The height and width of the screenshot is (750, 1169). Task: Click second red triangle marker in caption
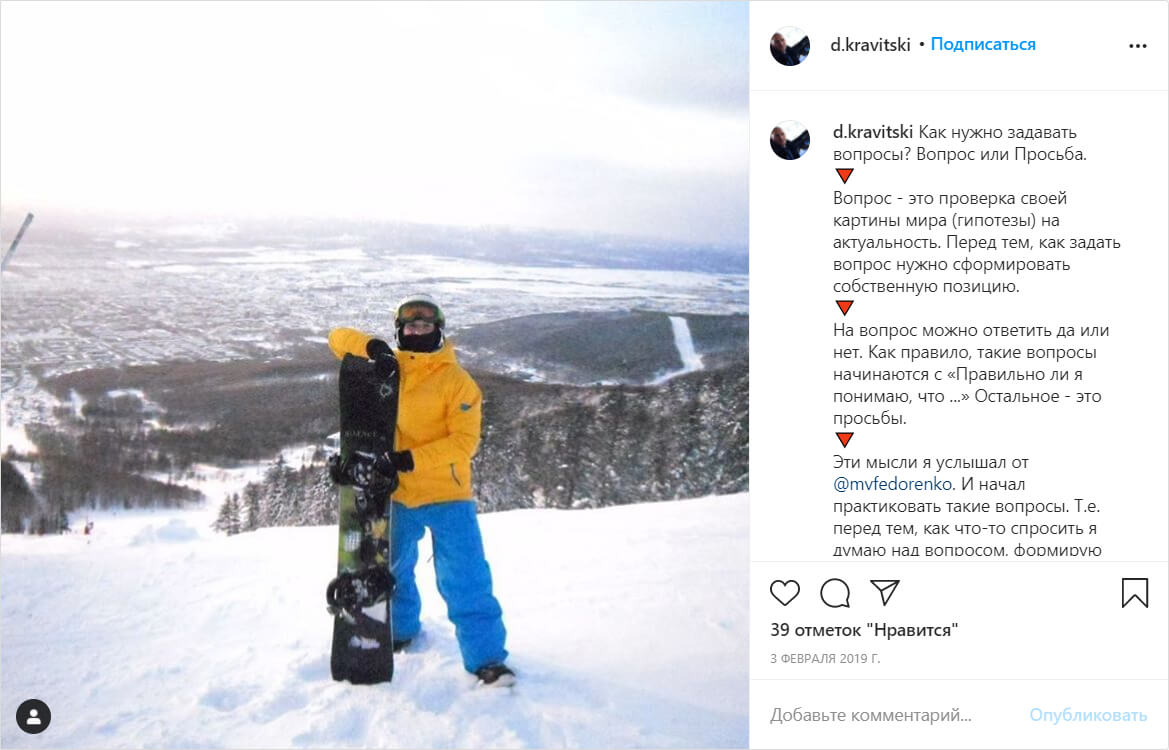coord(844,308)
